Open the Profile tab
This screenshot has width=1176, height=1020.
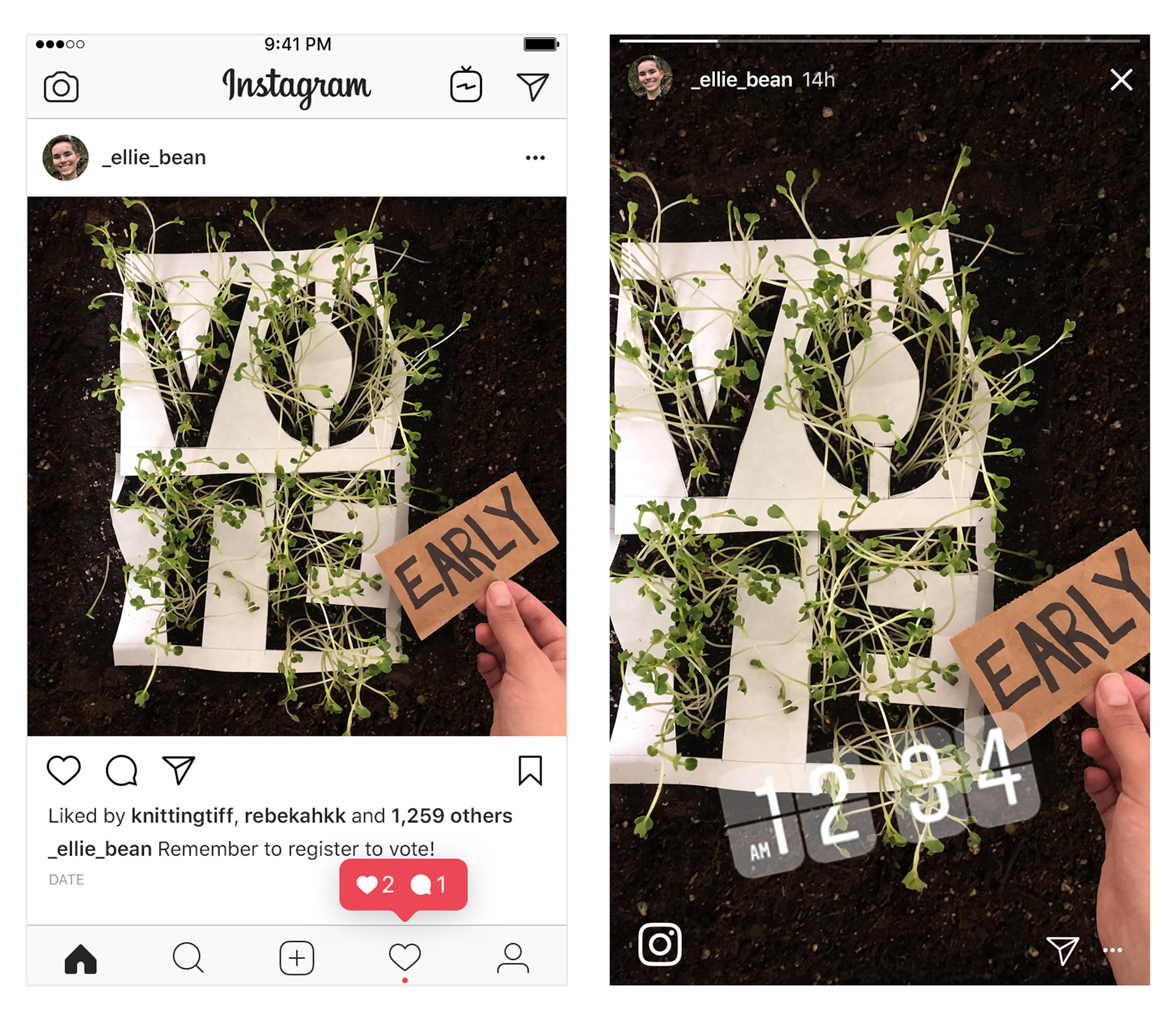513,958
